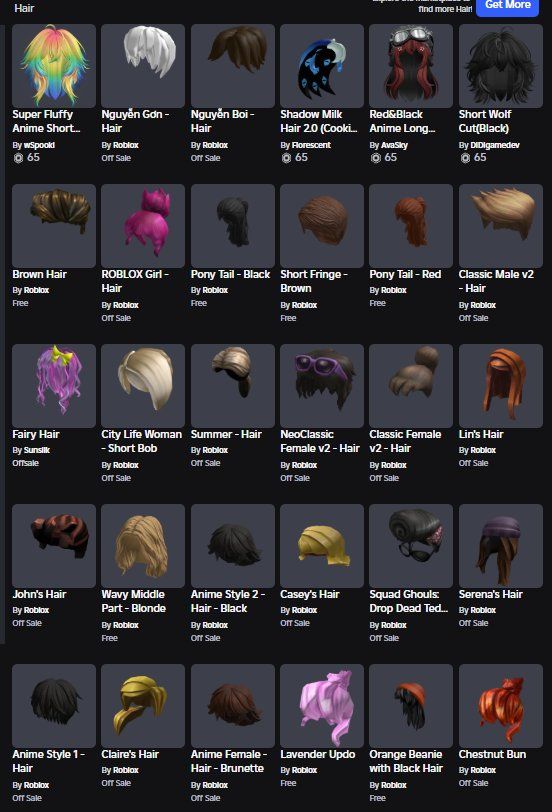Open the Classic Male v2 - Hair title
The image size is (552, 812).
[496, 281]
